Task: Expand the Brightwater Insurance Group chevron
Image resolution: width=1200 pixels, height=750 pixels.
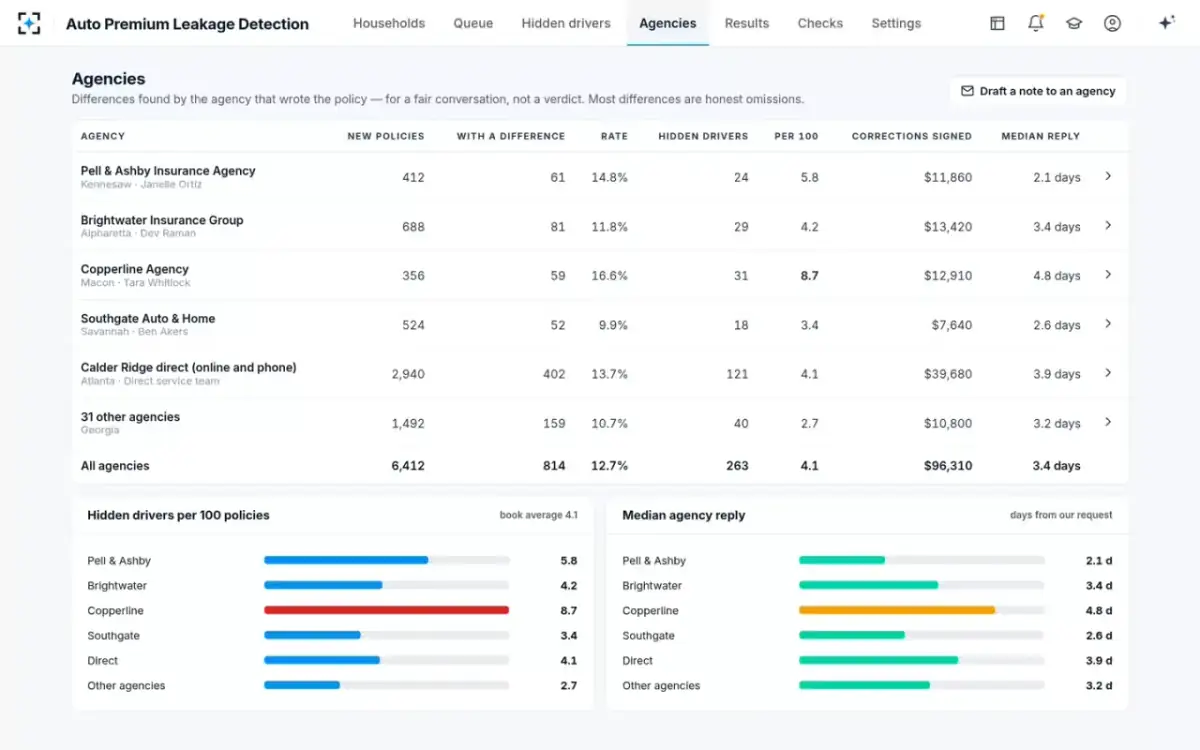Action: point(1108,225)
